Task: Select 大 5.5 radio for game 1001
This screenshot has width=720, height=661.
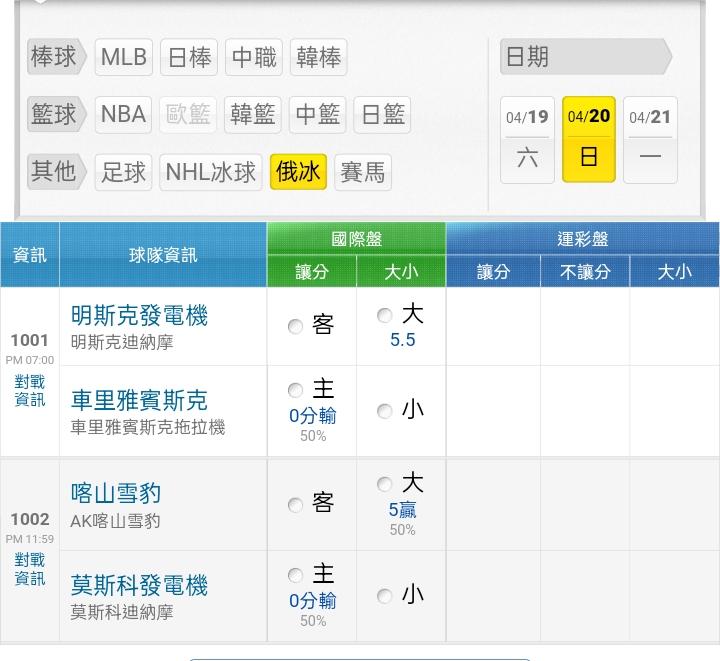Action: click(385, 316)
